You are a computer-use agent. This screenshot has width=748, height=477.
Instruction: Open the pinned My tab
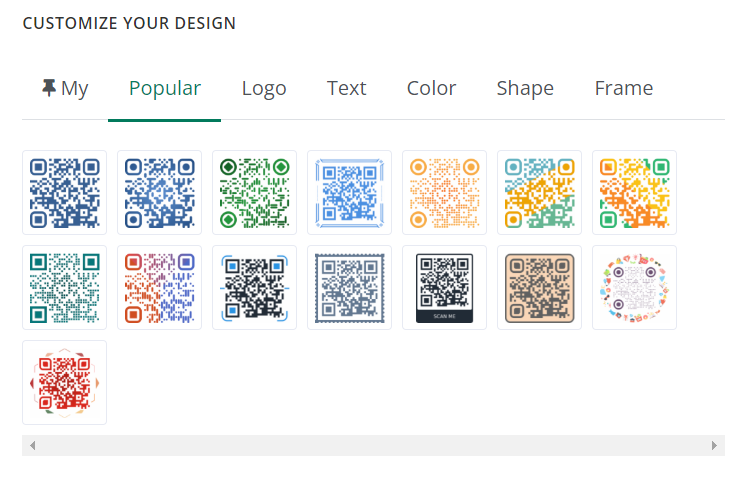pyautogui.click(x=64, y=88)
